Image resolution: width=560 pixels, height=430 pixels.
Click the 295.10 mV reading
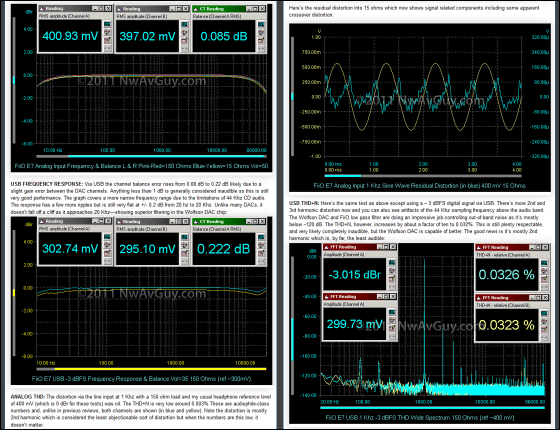(147, 249)
